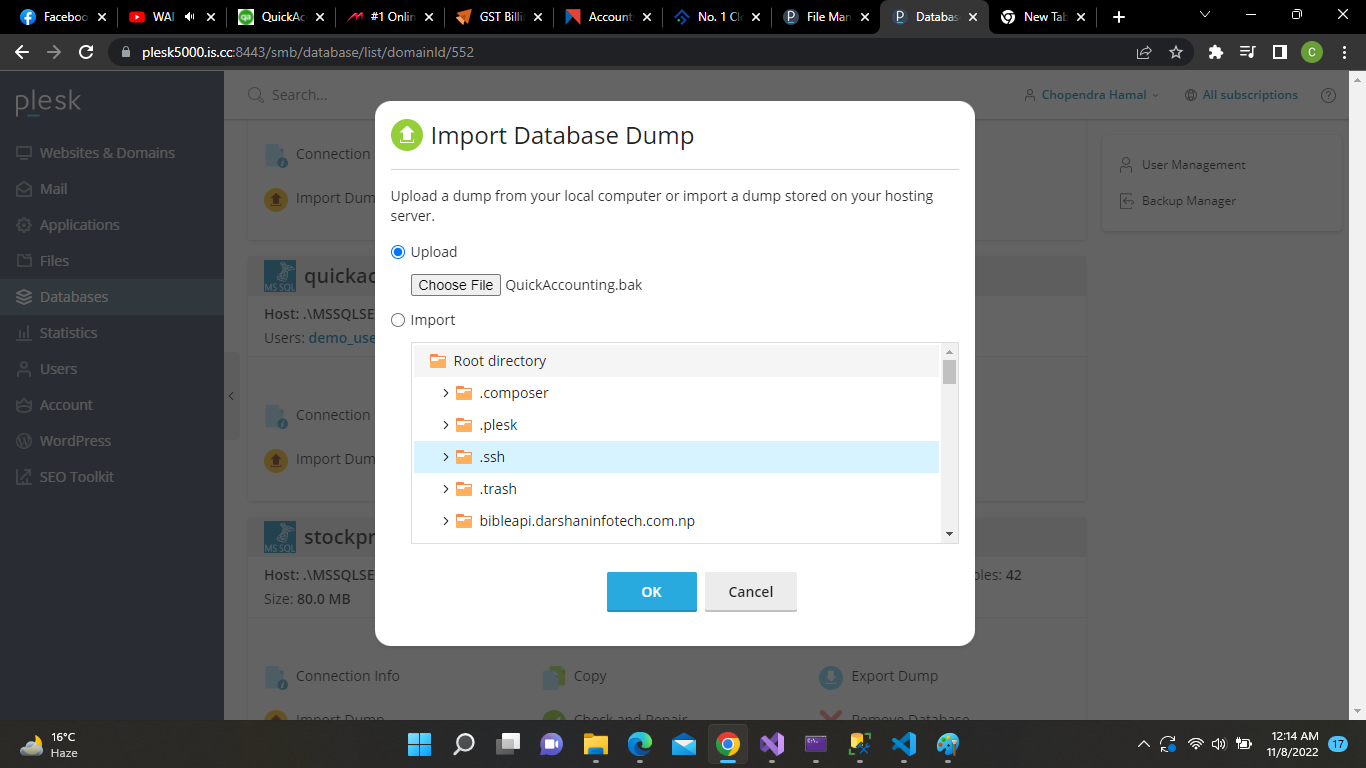Screen dimensions: 1366x768
Task: Open Backup Manager
Action: [x=1188, y=201]
